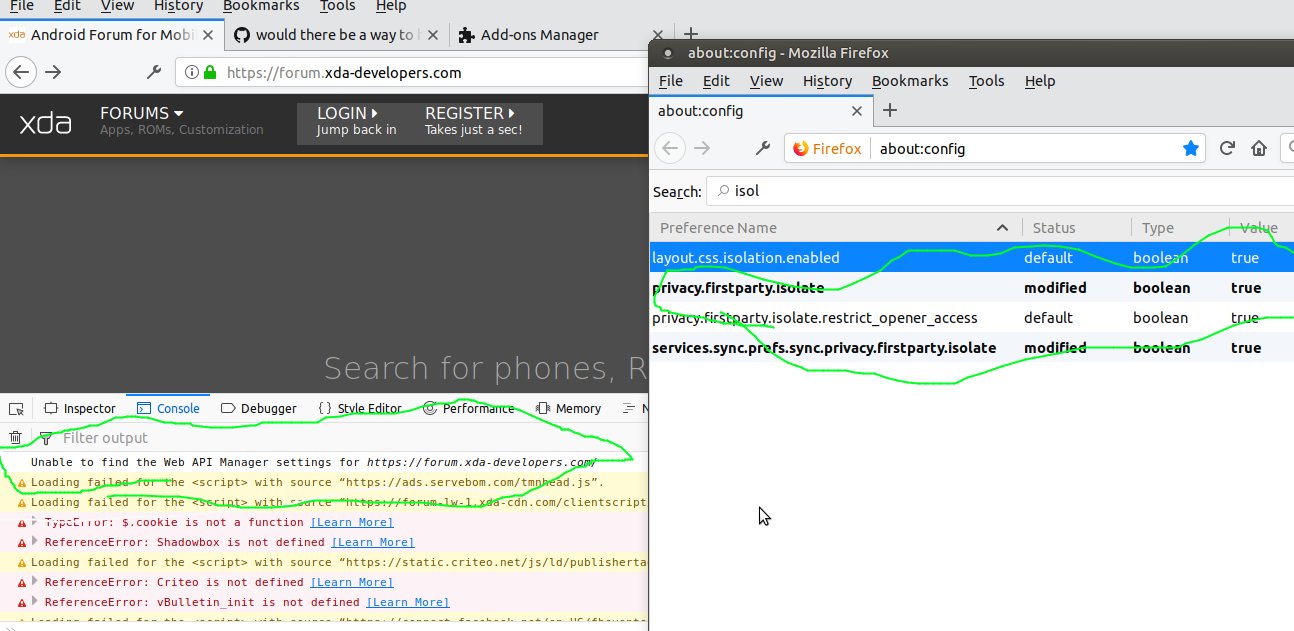Open Learn More link for Shadowbox error
This screenshot has width=1294, height=631.
tap(372, 542)
